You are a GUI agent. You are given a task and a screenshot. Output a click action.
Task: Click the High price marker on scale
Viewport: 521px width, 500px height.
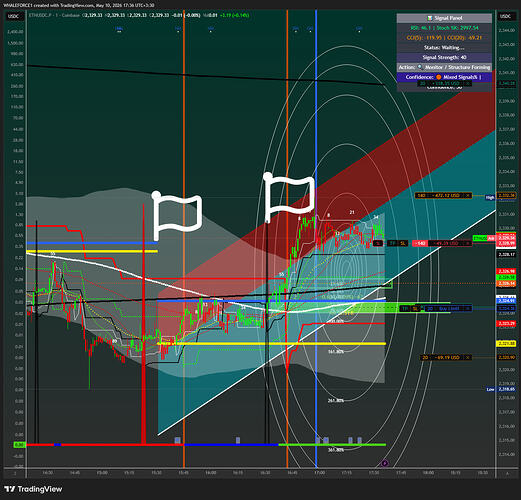click(x=490, y=198)
